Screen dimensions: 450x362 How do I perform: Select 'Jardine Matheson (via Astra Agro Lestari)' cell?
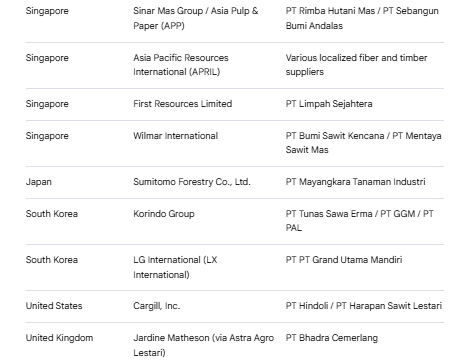tap(203, 345)
